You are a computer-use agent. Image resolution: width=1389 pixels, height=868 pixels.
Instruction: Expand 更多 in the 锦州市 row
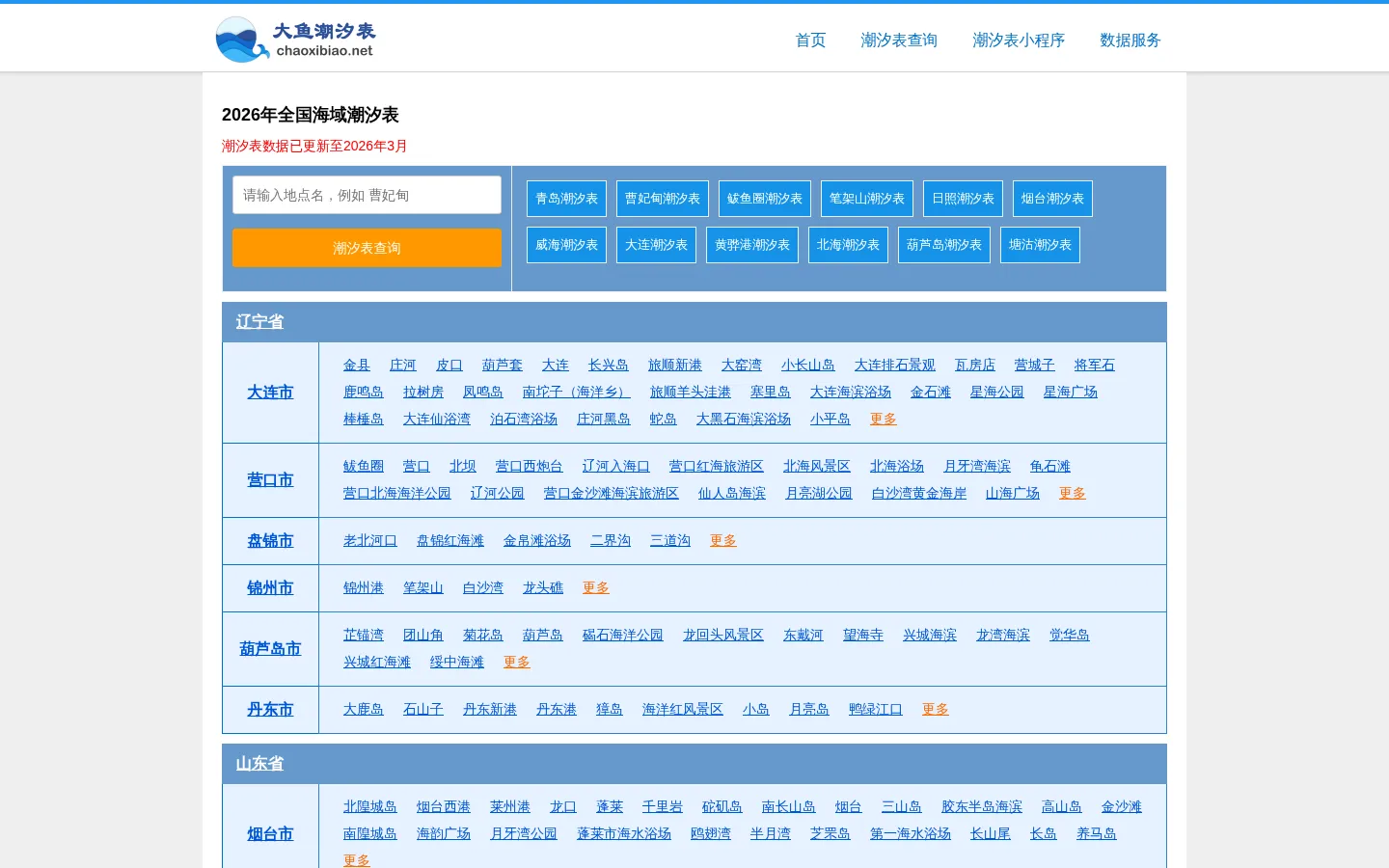click(x=596, y=587)
